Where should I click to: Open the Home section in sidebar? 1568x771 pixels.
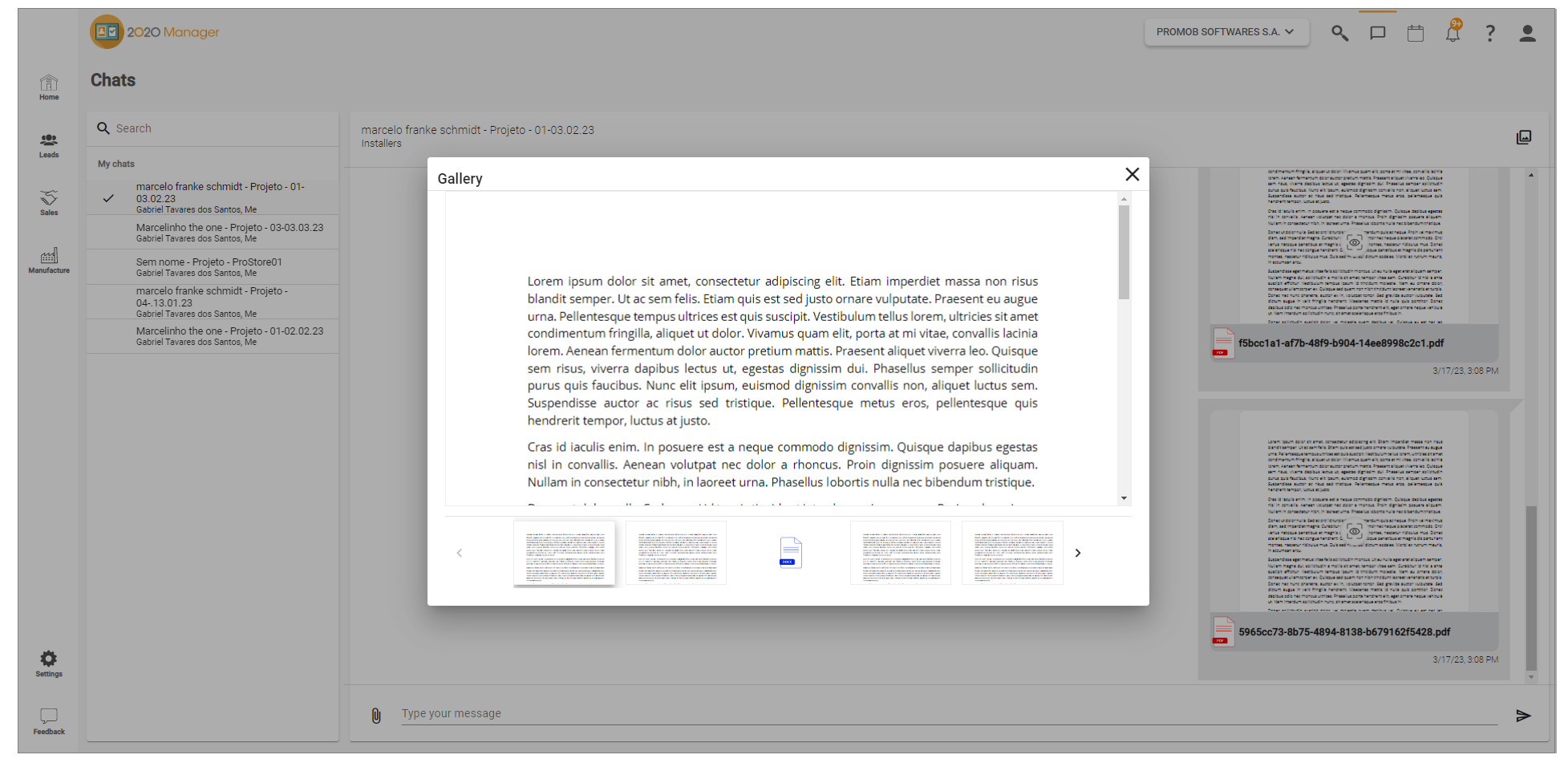[49, 87]
